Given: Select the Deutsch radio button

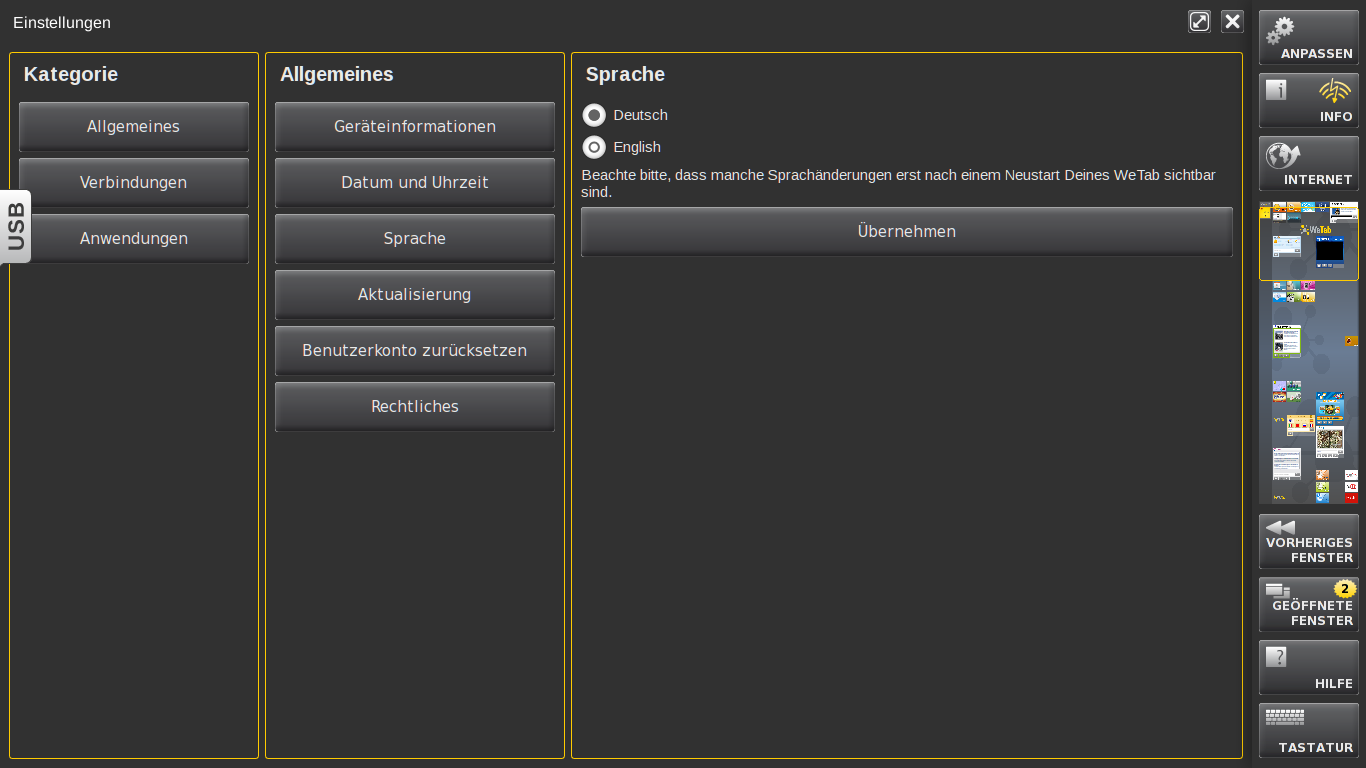Looking at the screenshot, I should (594, 115).
